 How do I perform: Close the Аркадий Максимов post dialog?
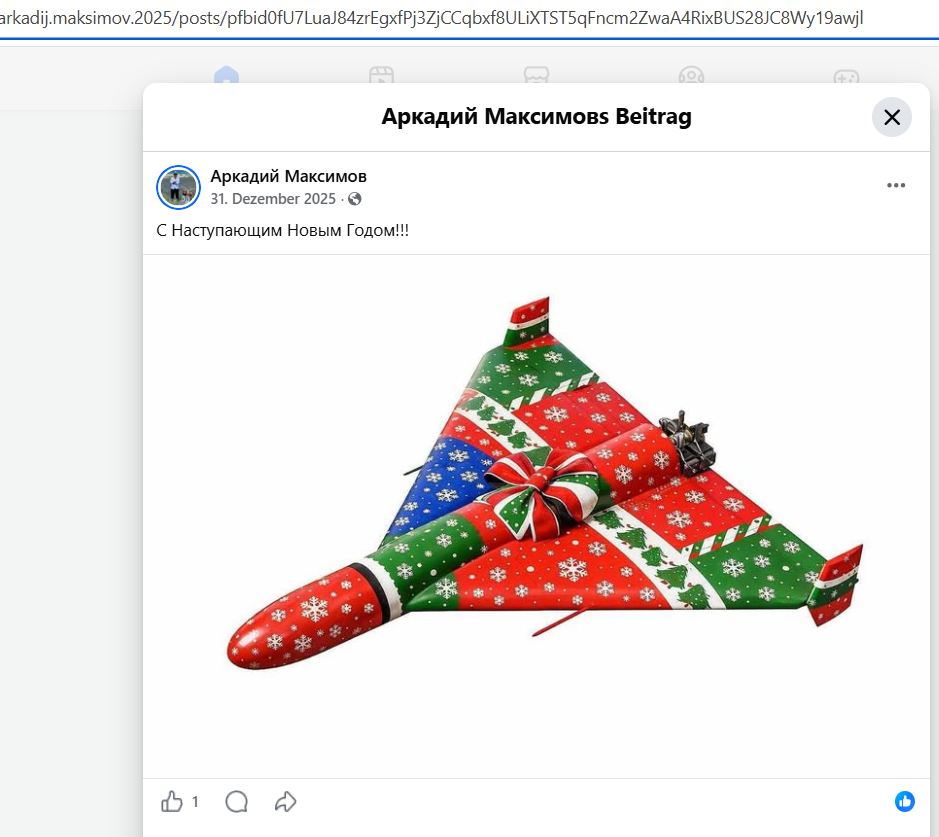tap(891, 117)
